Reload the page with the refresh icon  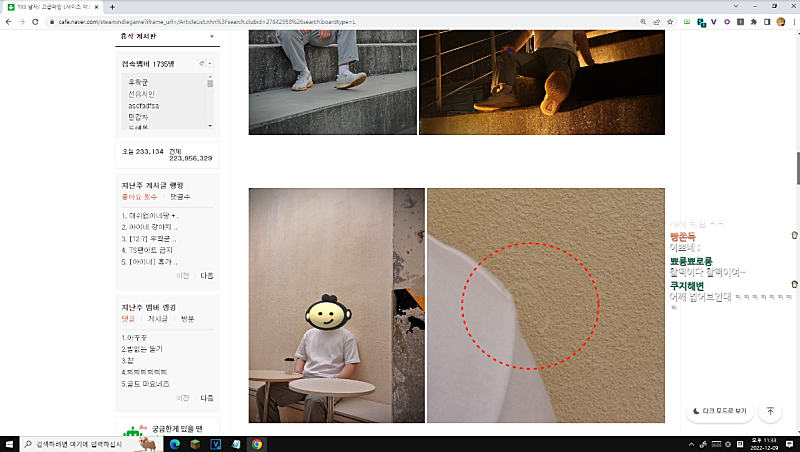35,22
